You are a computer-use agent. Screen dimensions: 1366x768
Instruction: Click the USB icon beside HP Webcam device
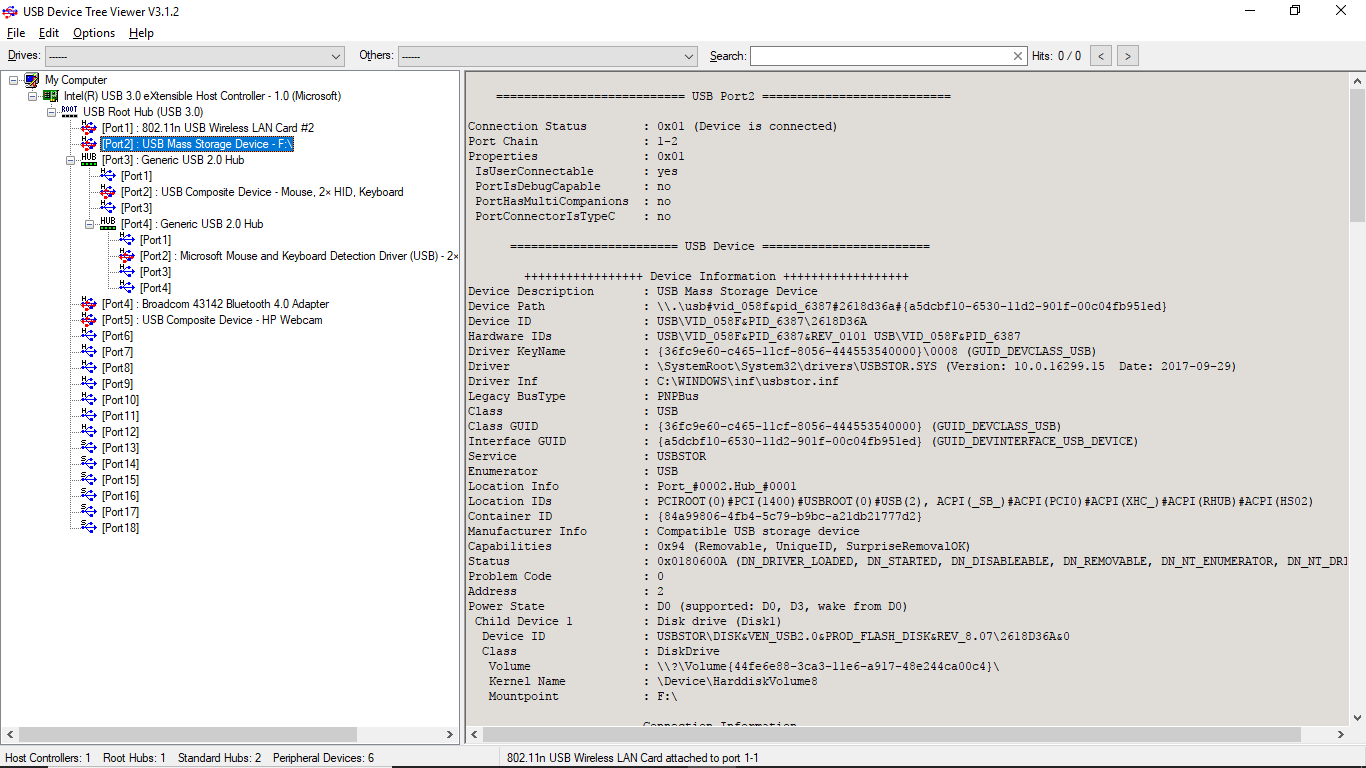(89, 320)
